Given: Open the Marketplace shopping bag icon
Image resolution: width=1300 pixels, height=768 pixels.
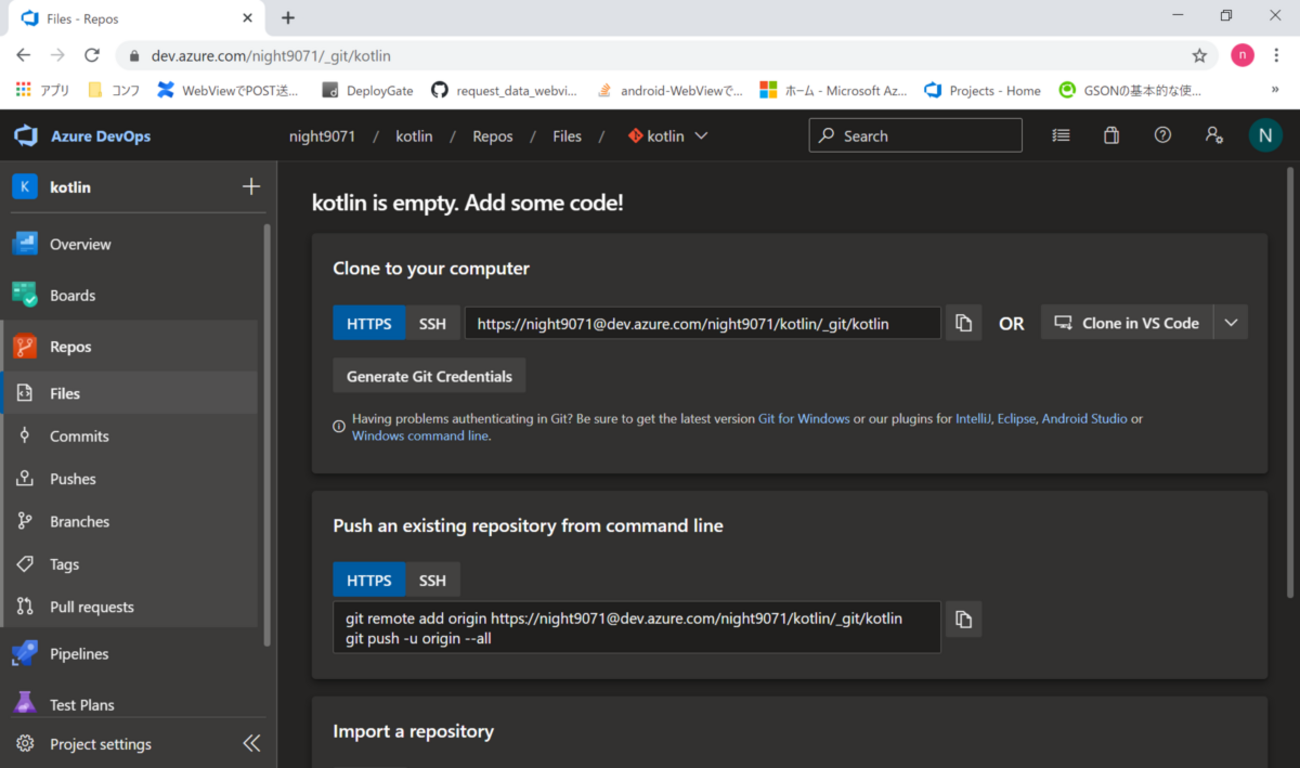Looking at the screenshot, I should [1111, 136].
